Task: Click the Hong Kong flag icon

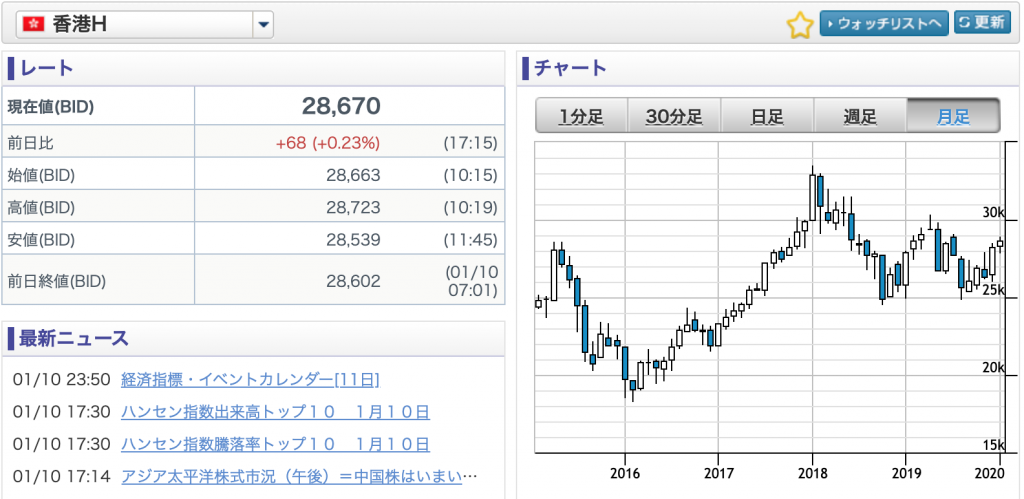Action: 33,25
